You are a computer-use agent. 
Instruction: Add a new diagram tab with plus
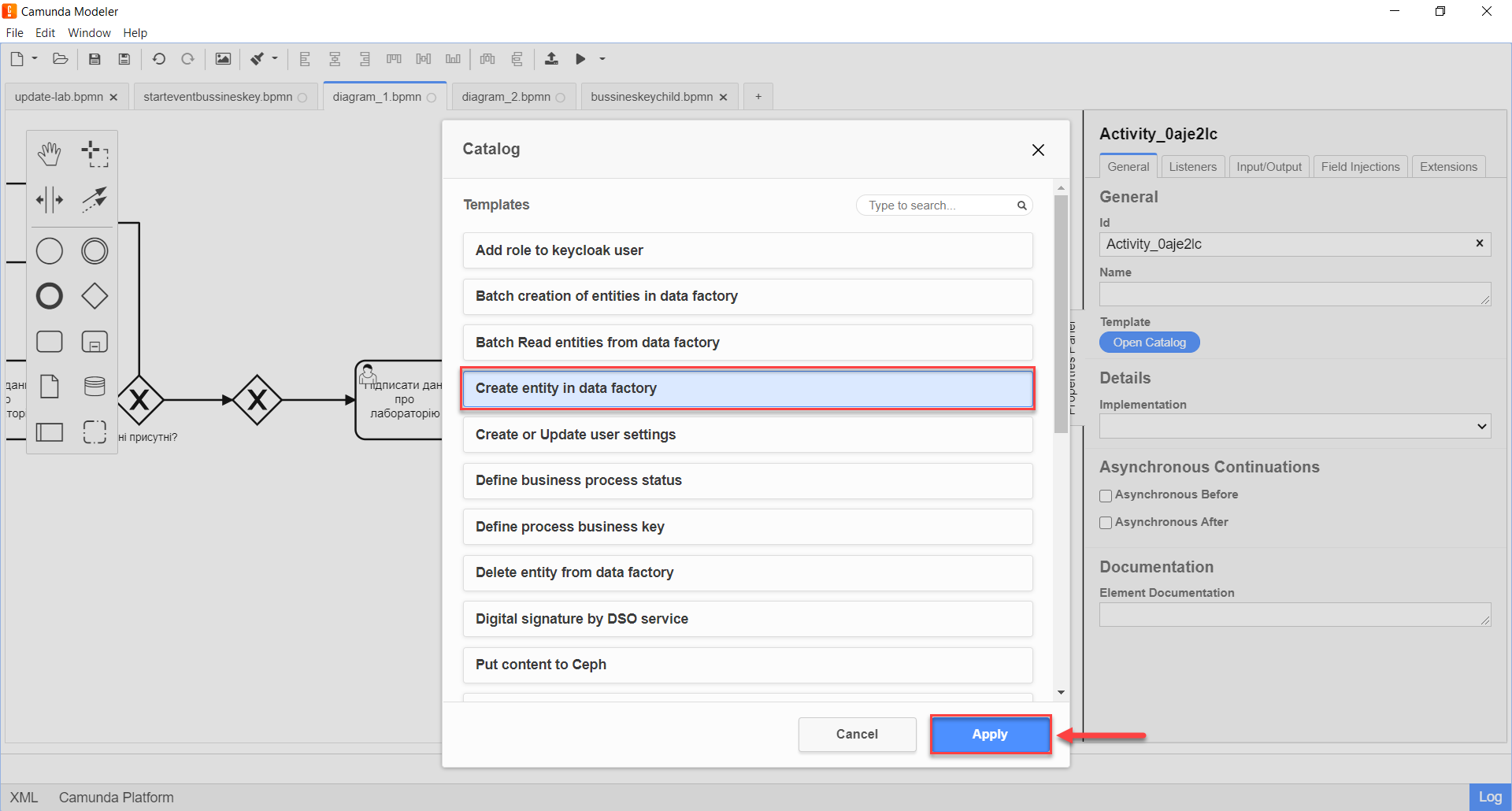(x=758, y=97)
